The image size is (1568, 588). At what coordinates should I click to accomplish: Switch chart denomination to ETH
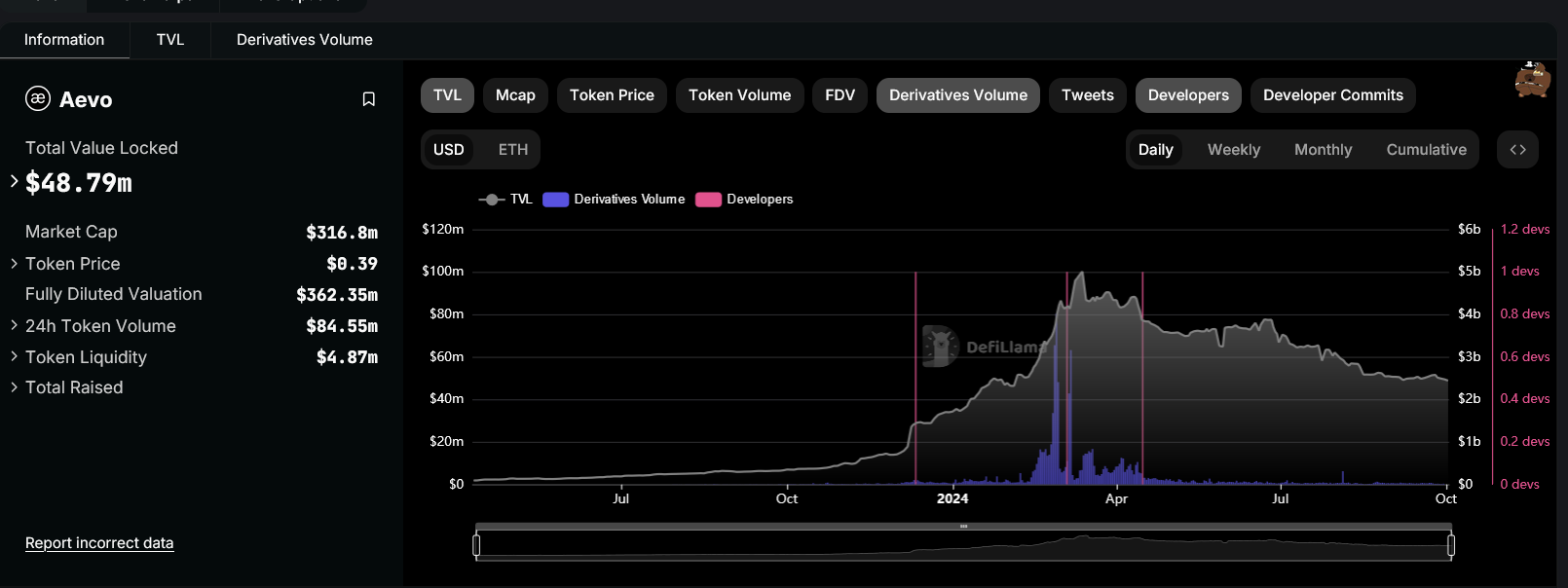[x=513, y=150]
